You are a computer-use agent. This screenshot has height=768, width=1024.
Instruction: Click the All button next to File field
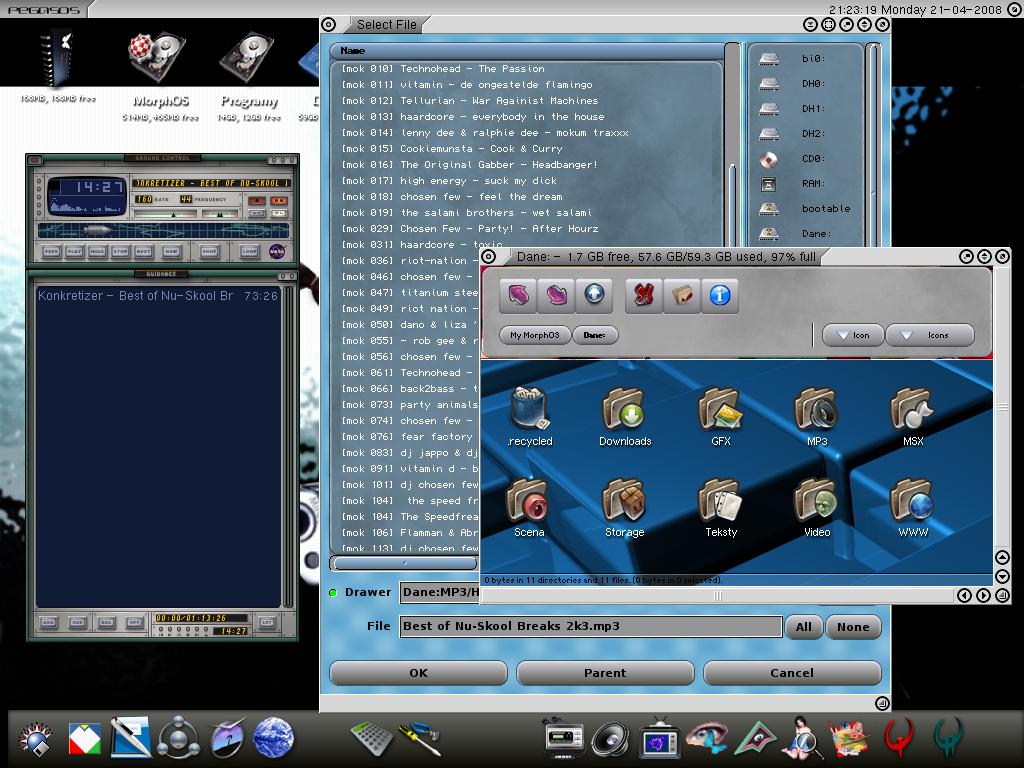[x=803, y=627]
